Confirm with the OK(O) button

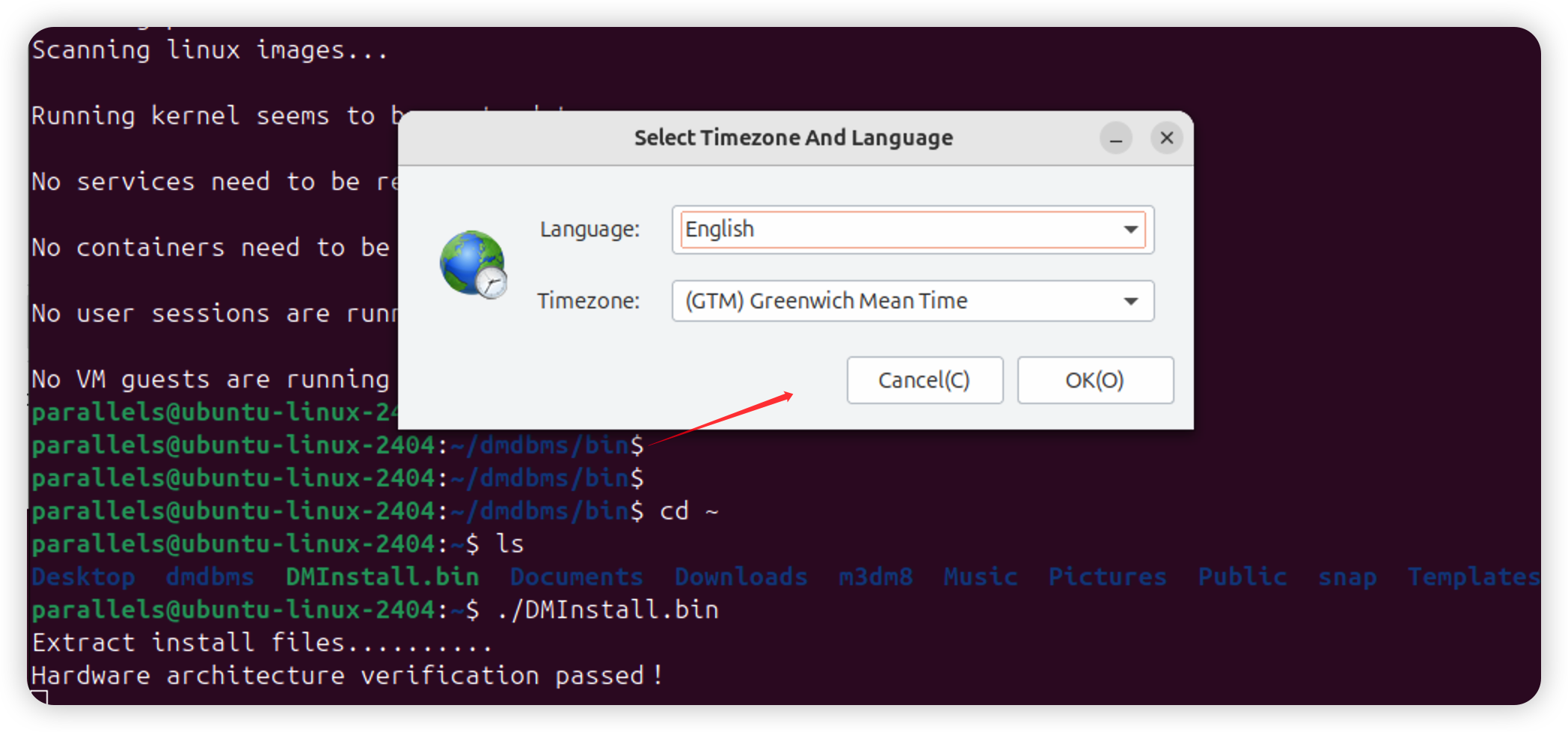1094,380
